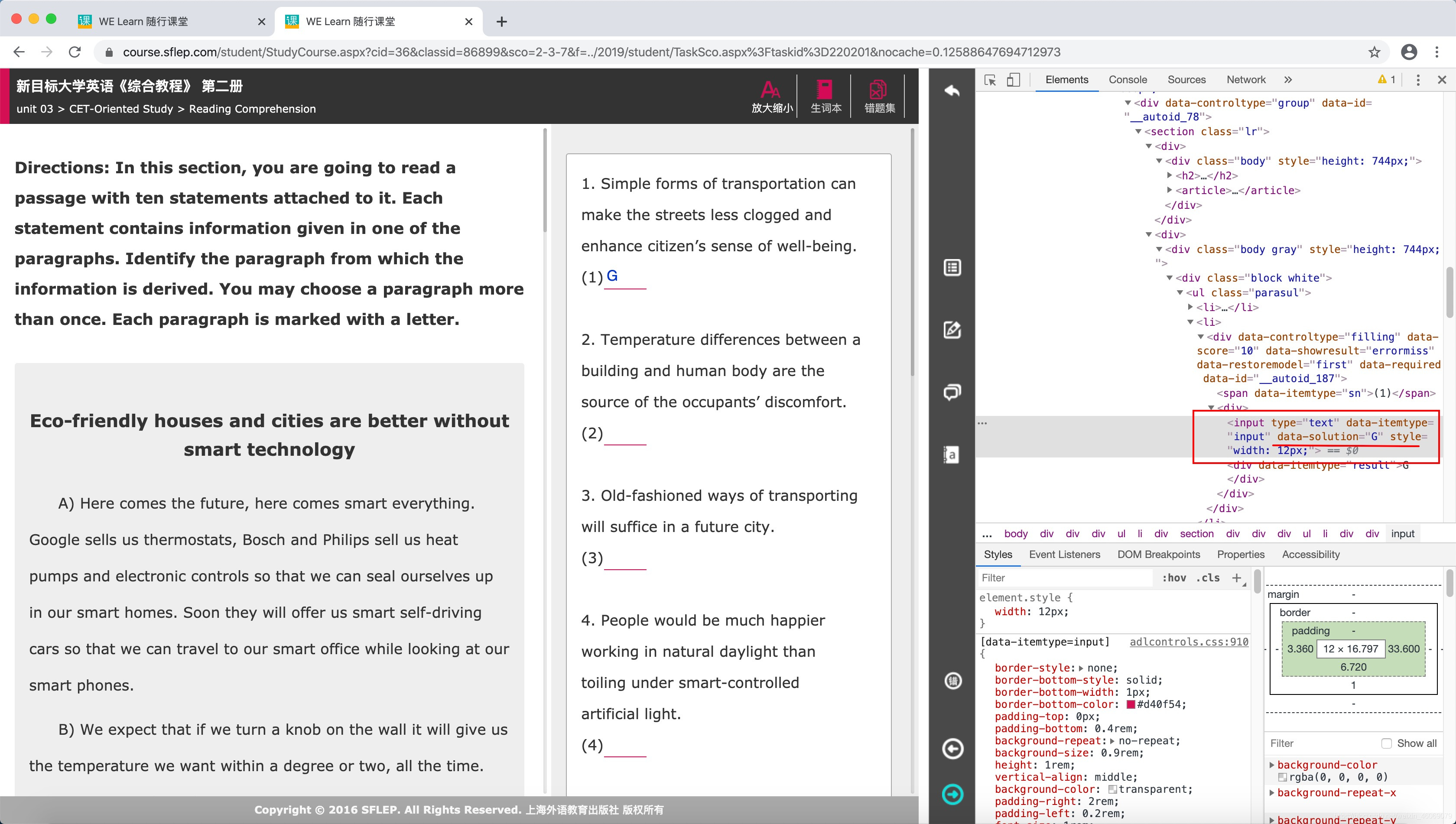Bookmark the page with the star icon

pos(1374,52)
